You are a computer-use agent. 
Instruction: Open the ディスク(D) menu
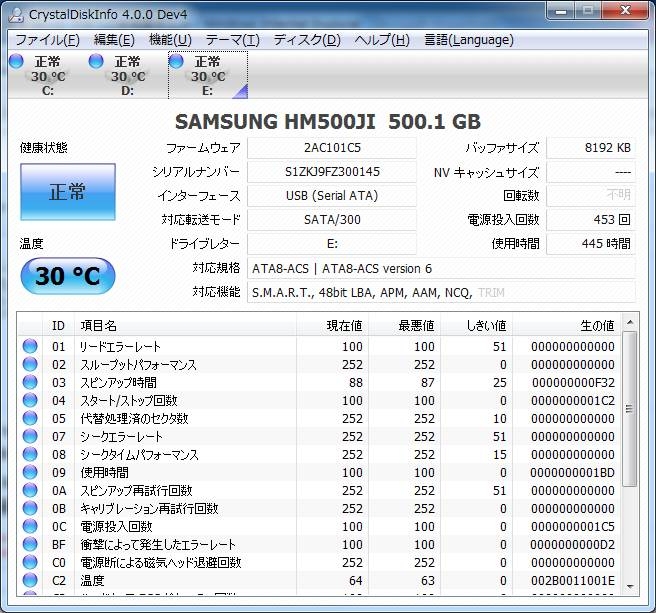306,40
